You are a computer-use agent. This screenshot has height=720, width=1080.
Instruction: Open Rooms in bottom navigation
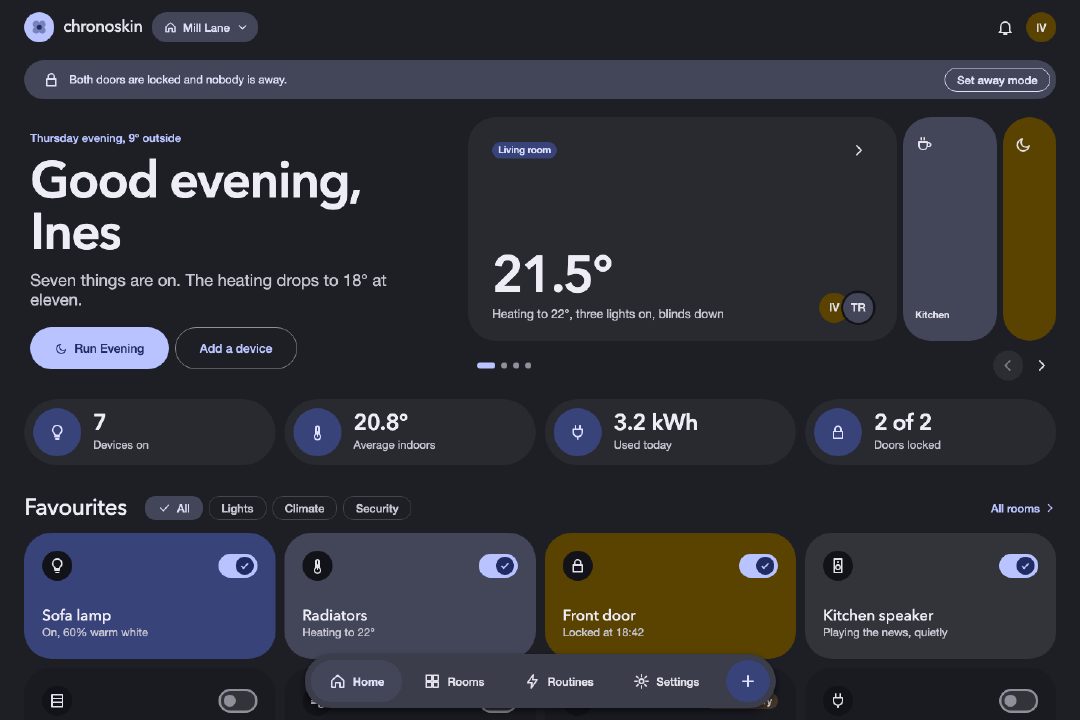tap(455, 681)
